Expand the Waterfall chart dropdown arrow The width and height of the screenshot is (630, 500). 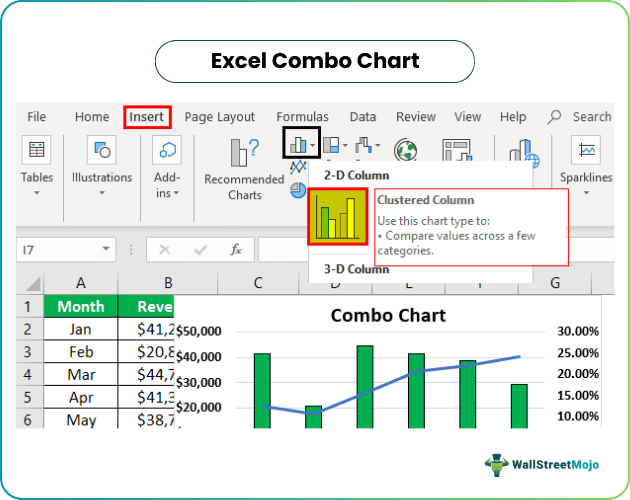(x=377, y=145)
